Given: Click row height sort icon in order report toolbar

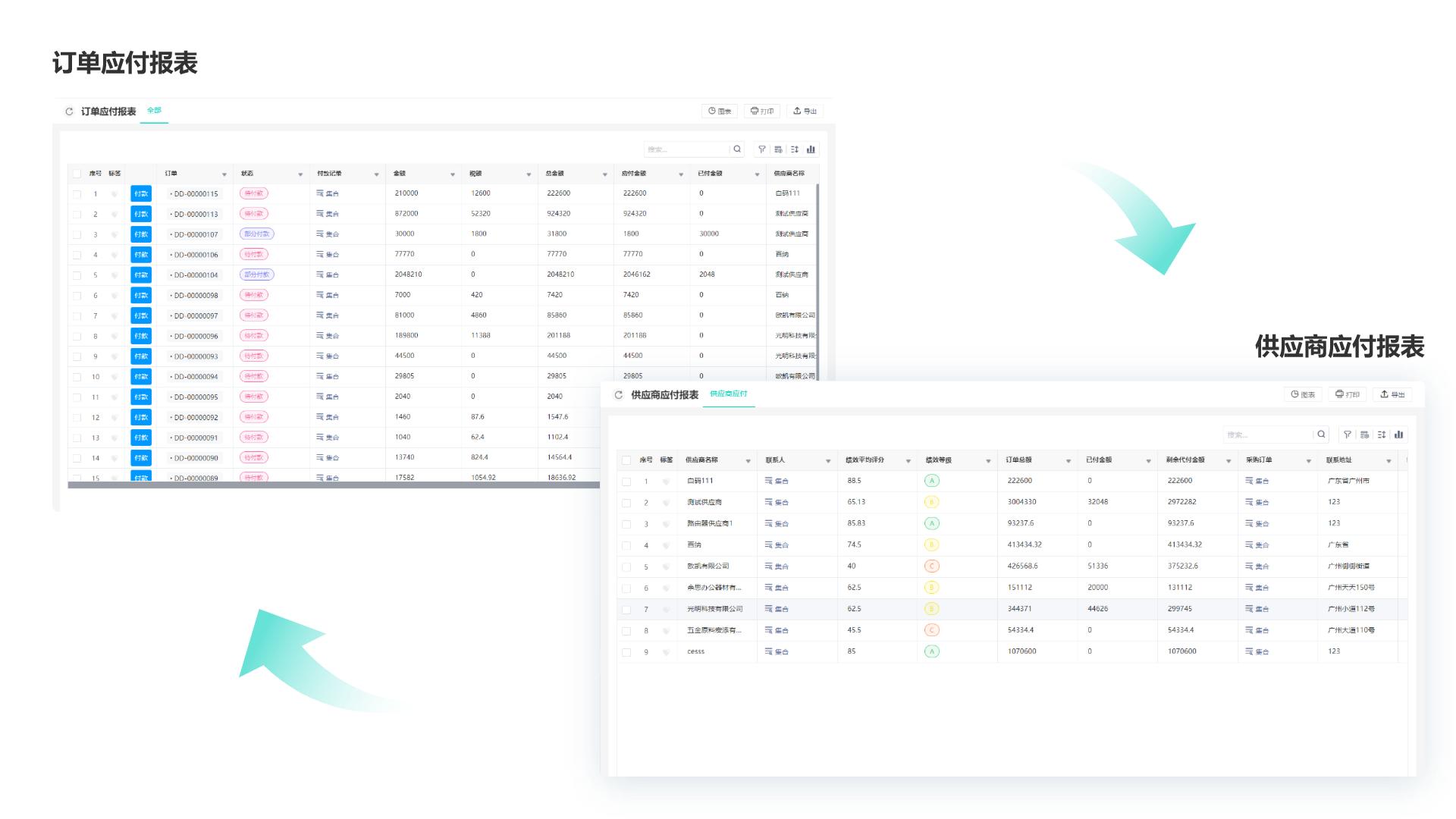Looking at the screenshot, I should coord(794,149).
